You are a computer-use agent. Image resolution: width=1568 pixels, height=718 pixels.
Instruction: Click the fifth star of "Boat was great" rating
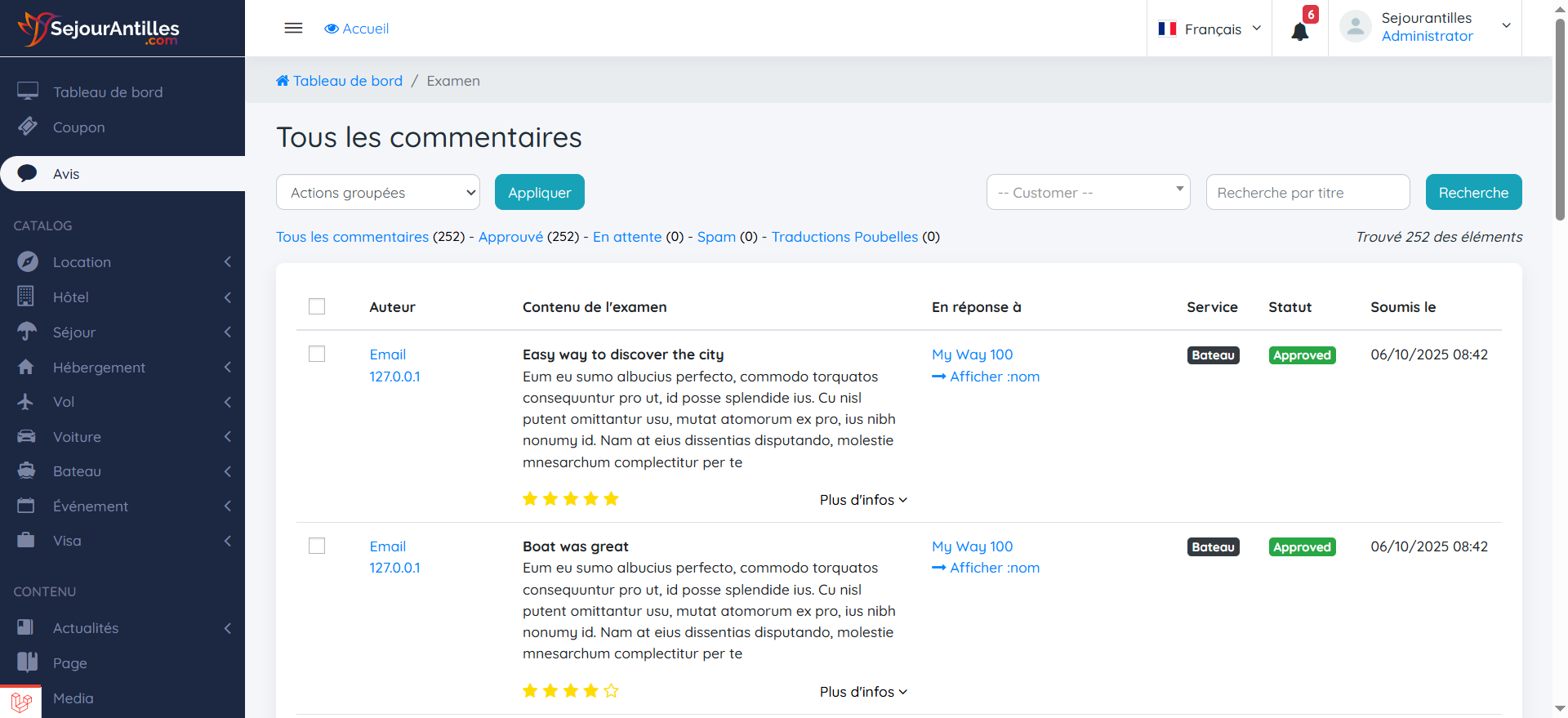611,691
